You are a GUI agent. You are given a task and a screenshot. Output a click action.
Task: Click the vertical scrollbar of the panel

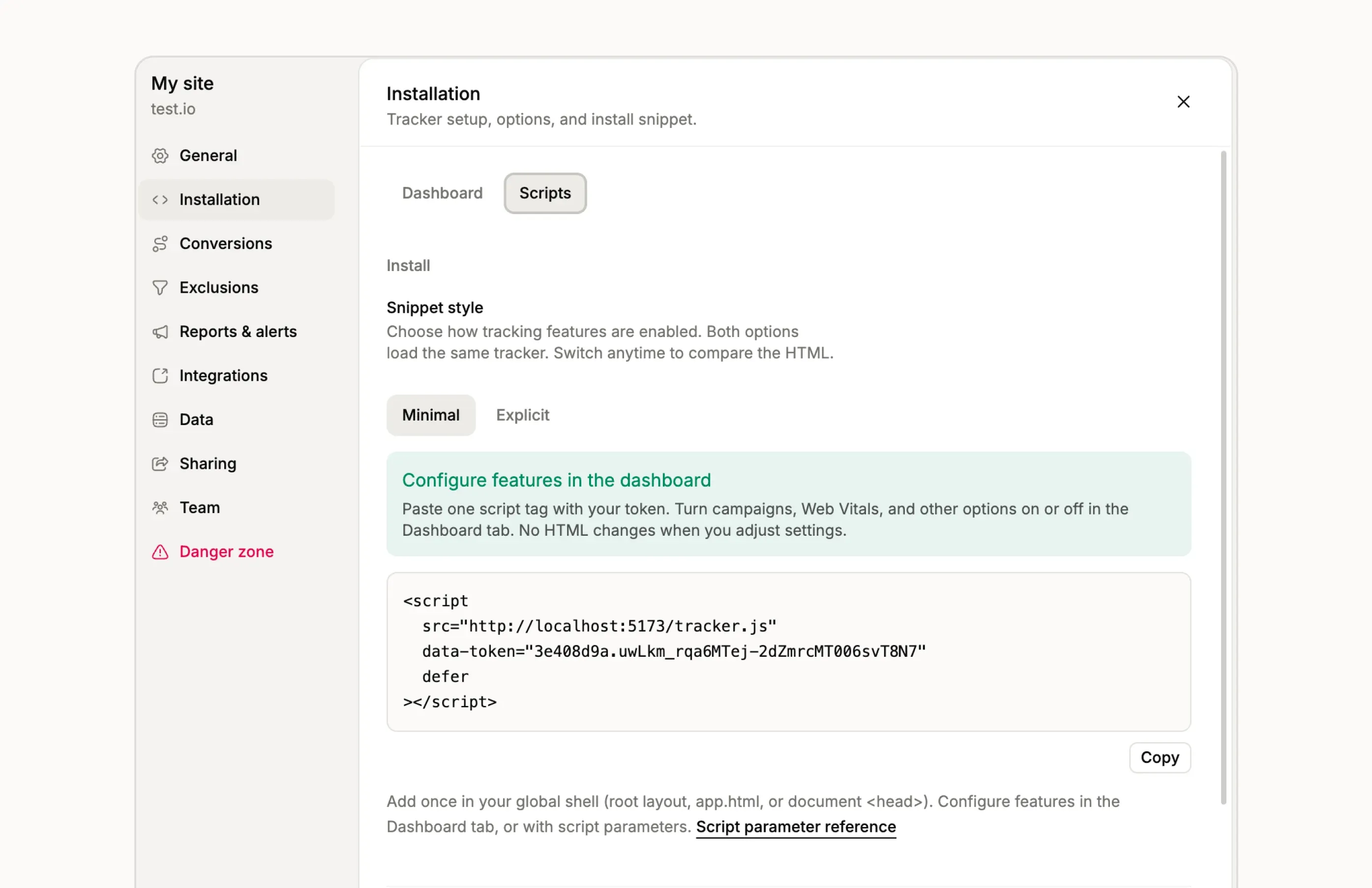(1223, 477)
